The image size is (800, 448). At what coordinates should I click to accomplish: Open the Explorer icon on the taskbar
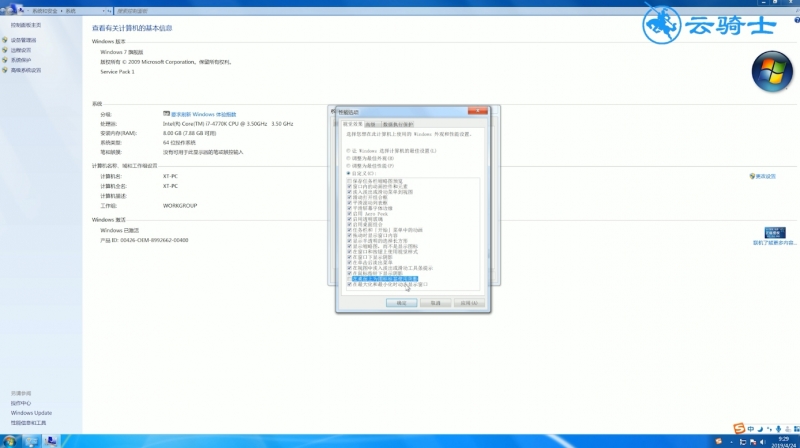point(31,441)
